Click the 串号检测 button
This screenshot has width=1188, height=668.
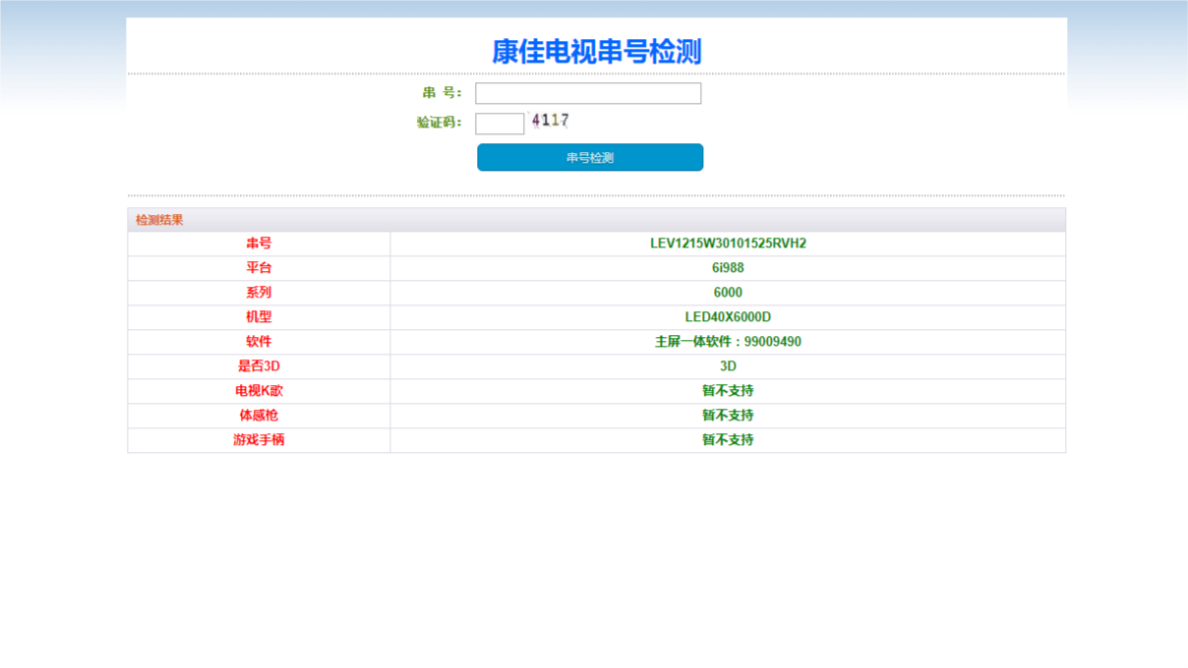[x=590, y=158]
